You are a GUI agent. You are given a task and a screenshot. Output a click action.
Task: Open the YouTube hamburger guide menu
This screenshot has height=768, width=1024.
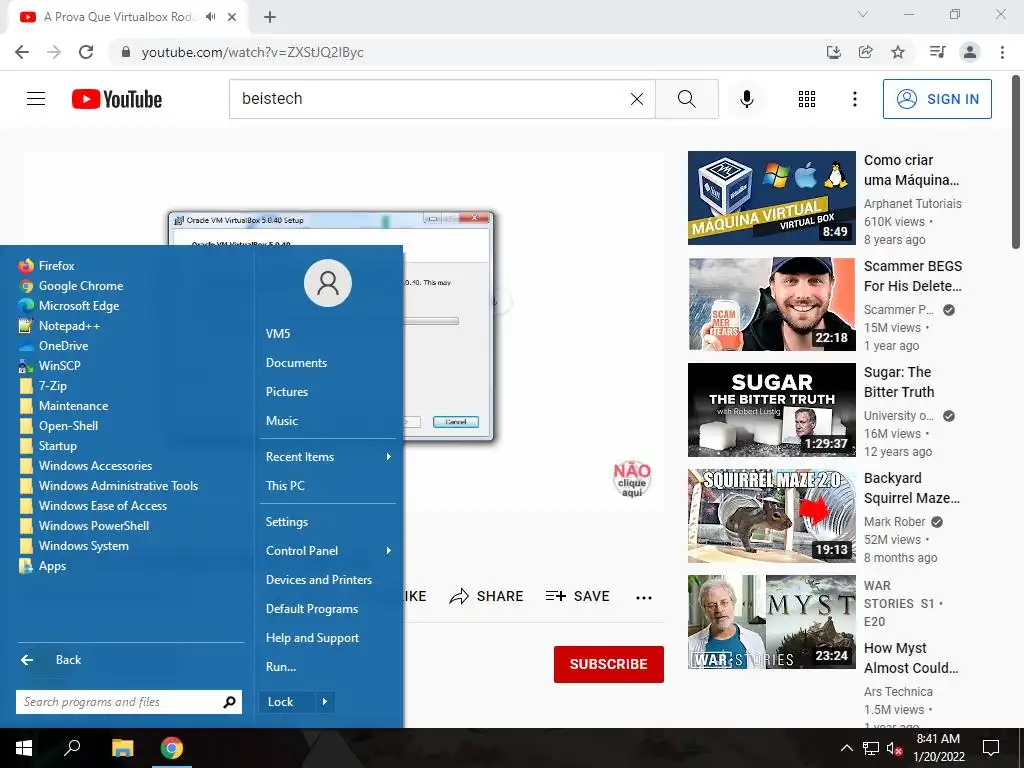click(x=36, y=99)
